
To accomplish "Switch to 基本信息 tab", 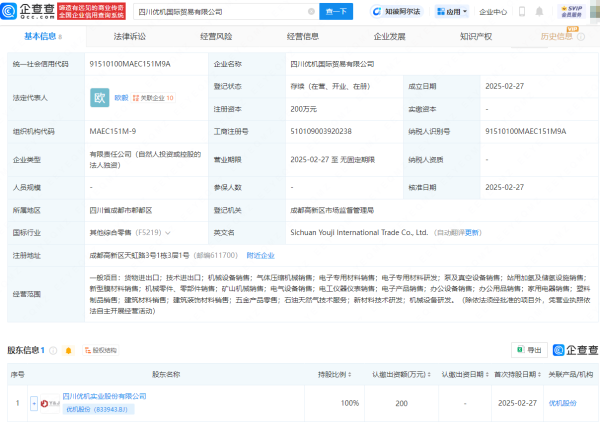I will 43,36.
